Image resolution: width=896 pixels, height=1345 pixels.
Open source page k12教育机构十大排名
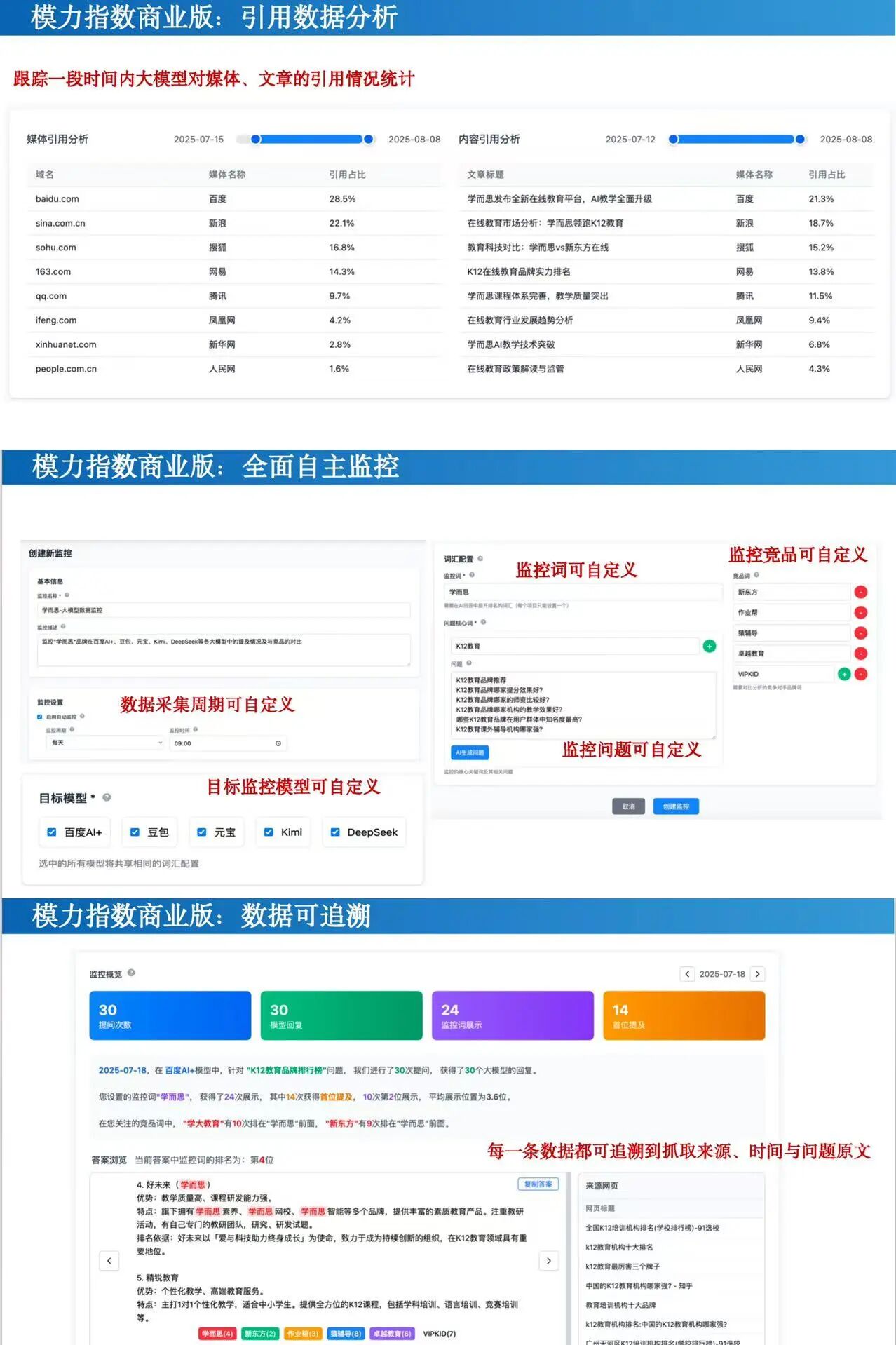(x=619, y=1247)
